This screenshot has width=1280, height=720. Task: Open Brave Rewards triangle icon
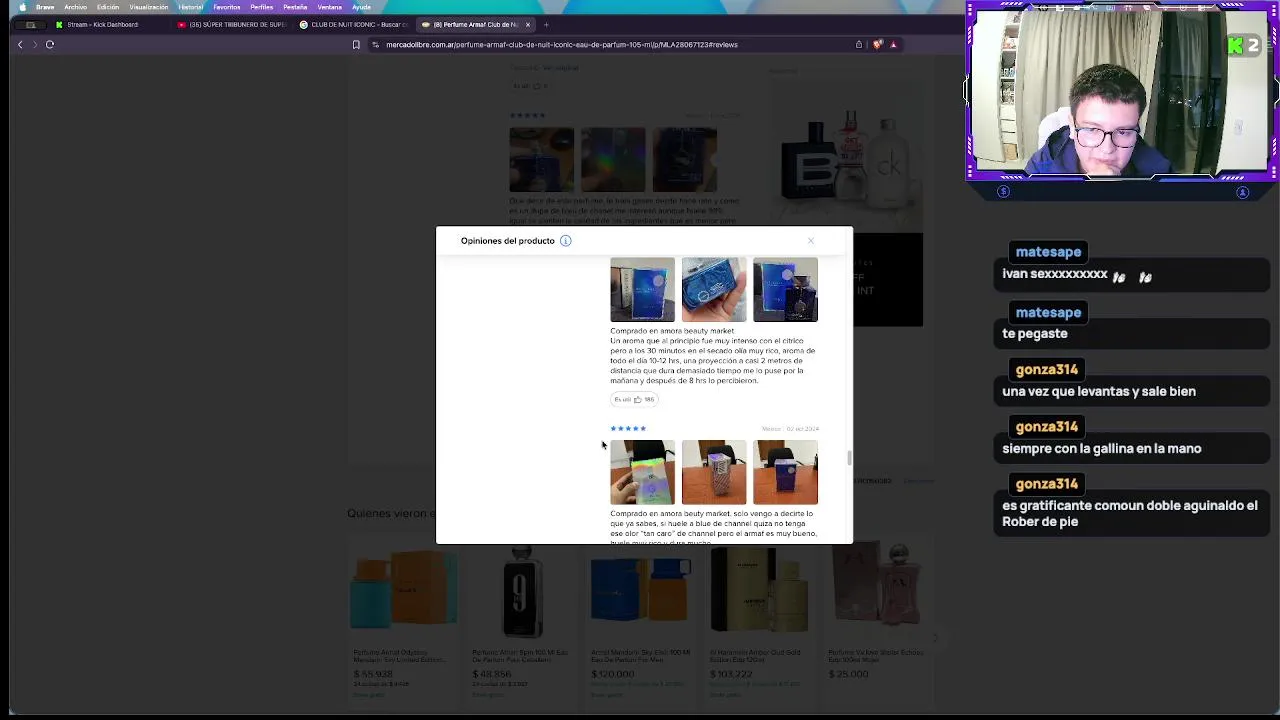pos(893,44)
